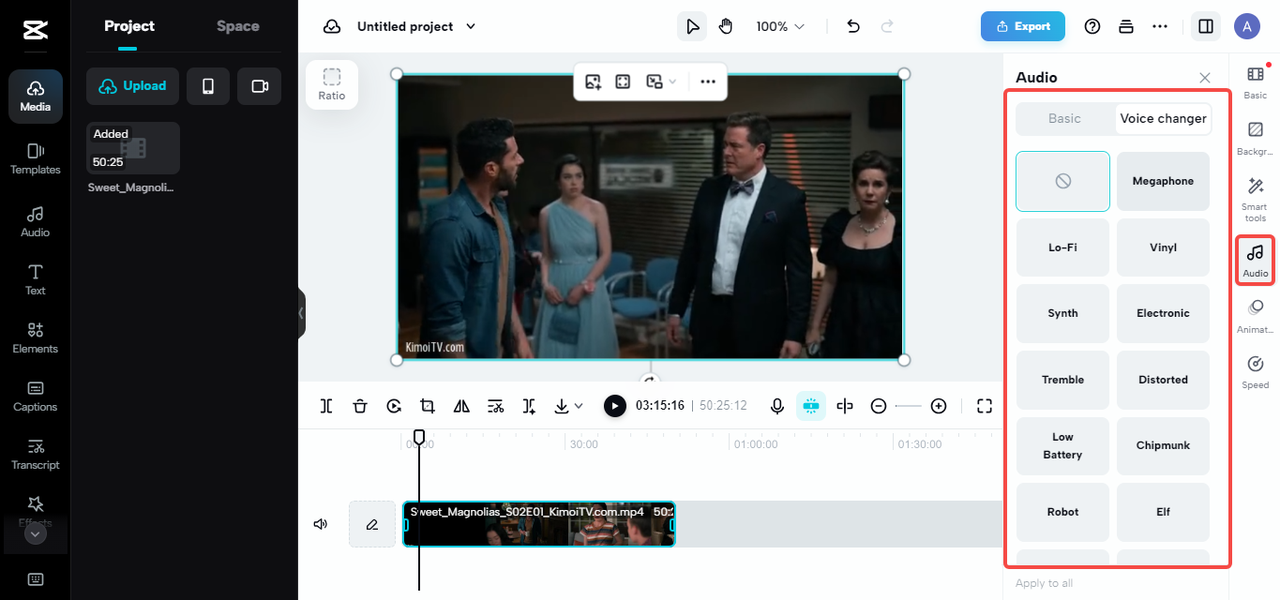This screenshot has height=600, width=1280.
Task: Enter fullscreen preview mode
Action: tap(984, 405)
